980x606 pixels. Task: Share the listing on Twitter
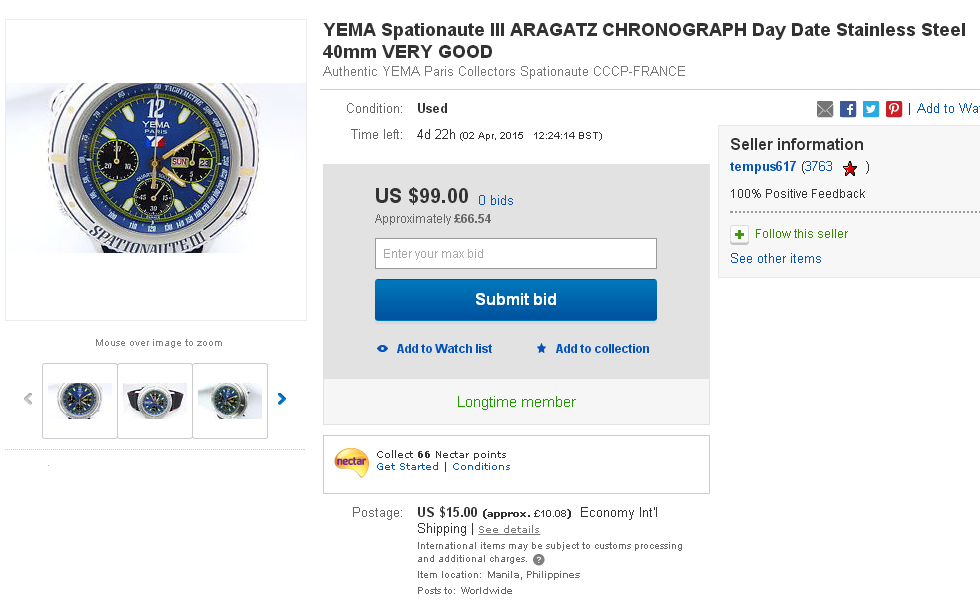pos(871,109)
